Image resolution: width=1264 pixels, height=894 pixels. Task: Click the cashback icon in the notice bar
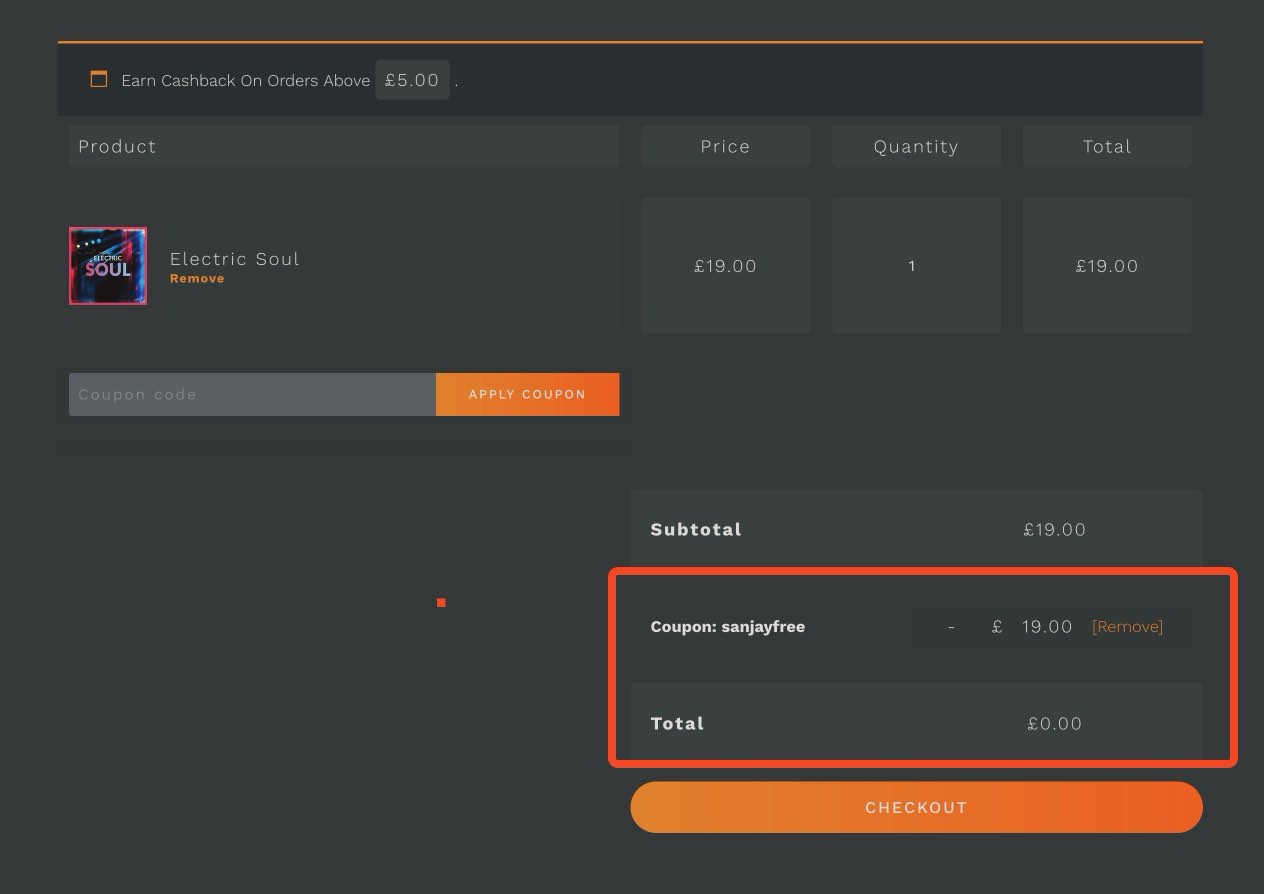click(98, 79)
